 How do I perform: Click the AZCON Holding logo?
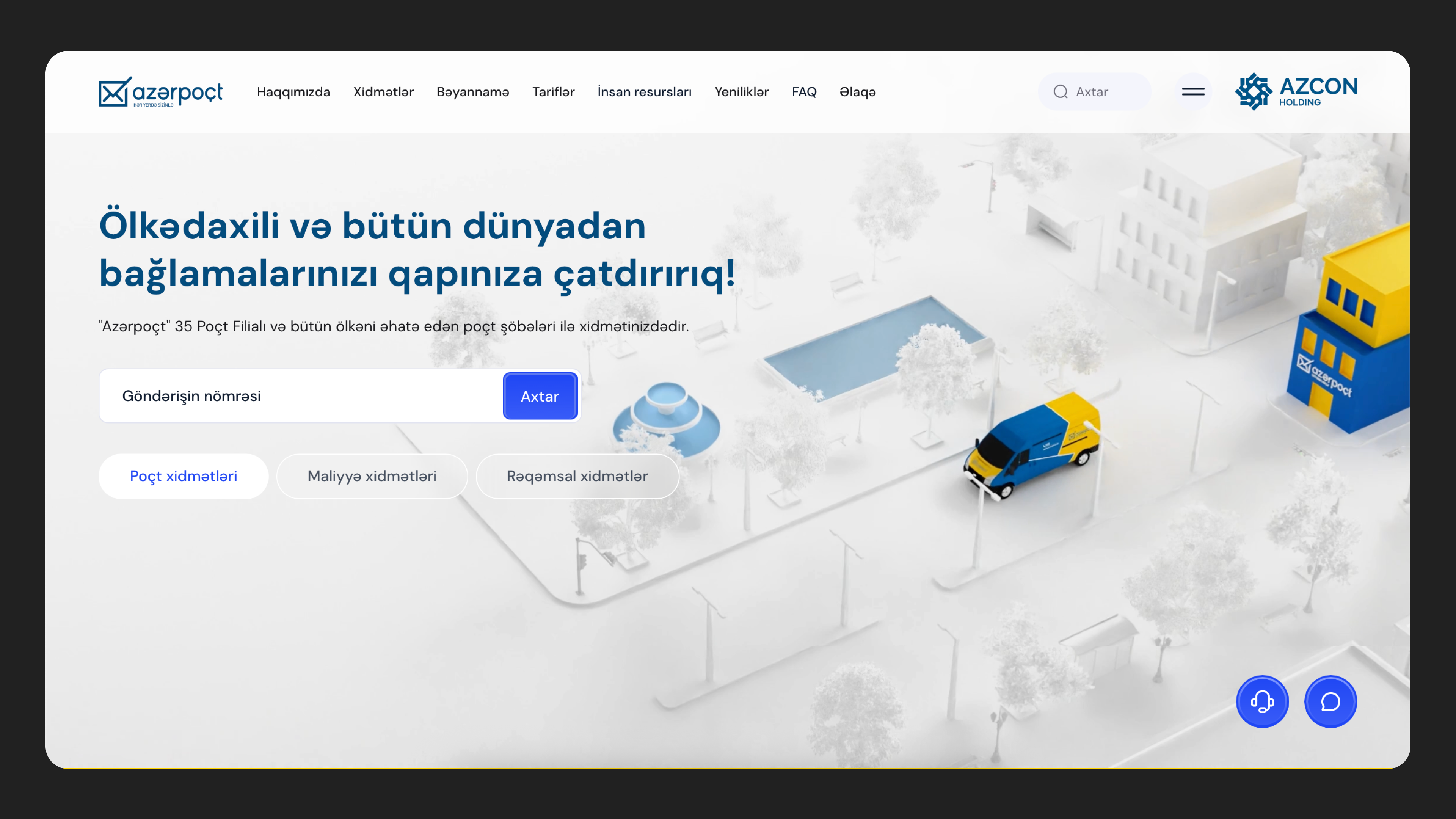pos(1296,91)
